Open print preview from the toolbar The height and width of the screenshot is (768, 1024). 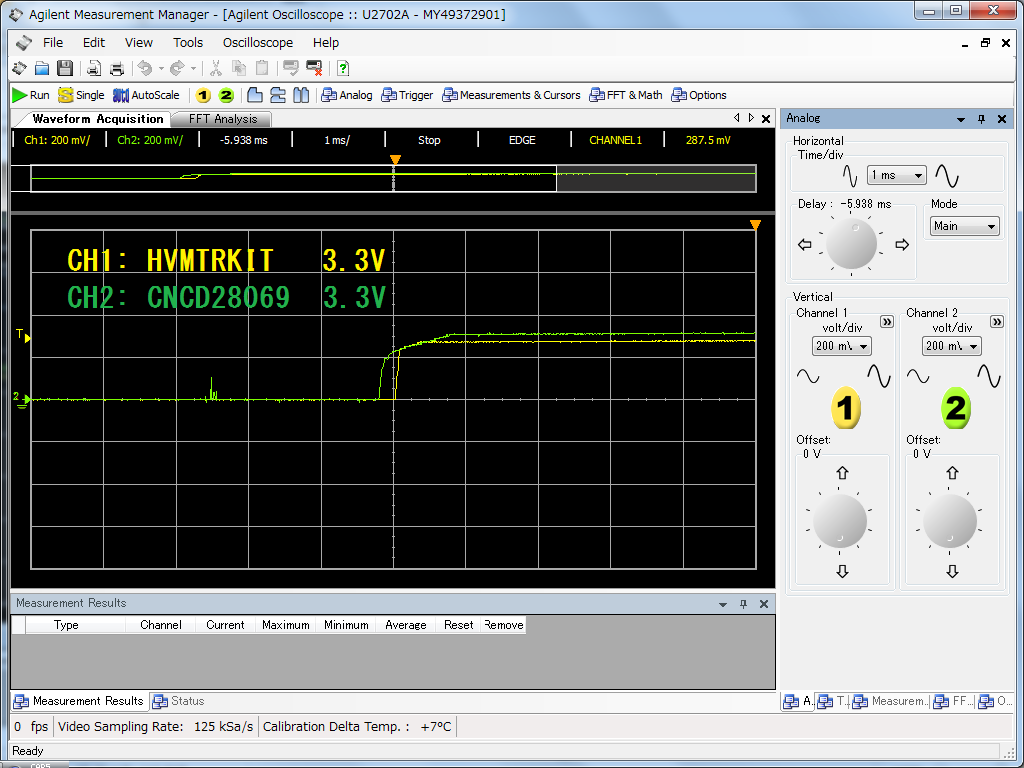click(94, 68)
